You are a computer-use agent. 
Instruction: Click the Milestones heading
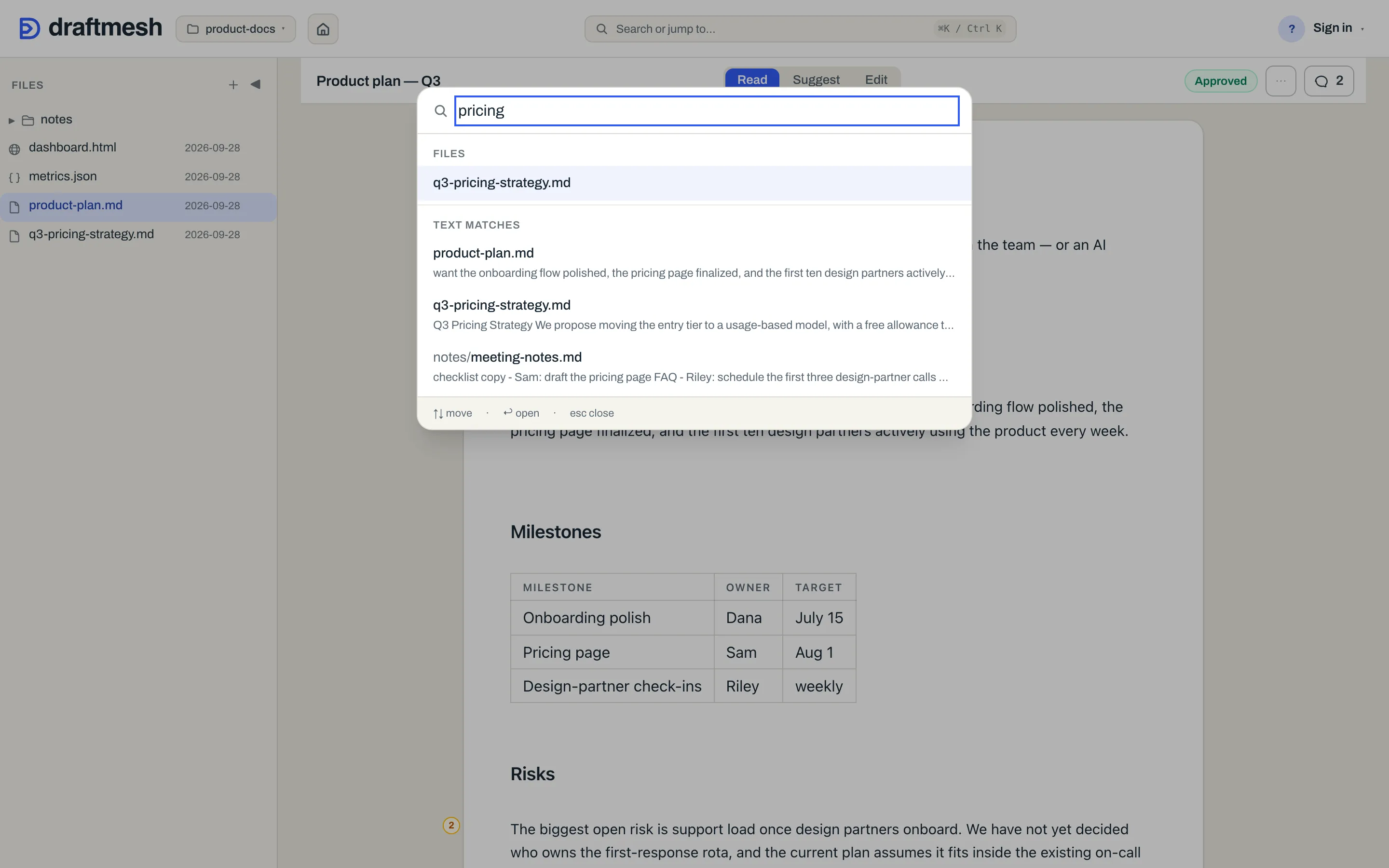[x=556, y=531]
